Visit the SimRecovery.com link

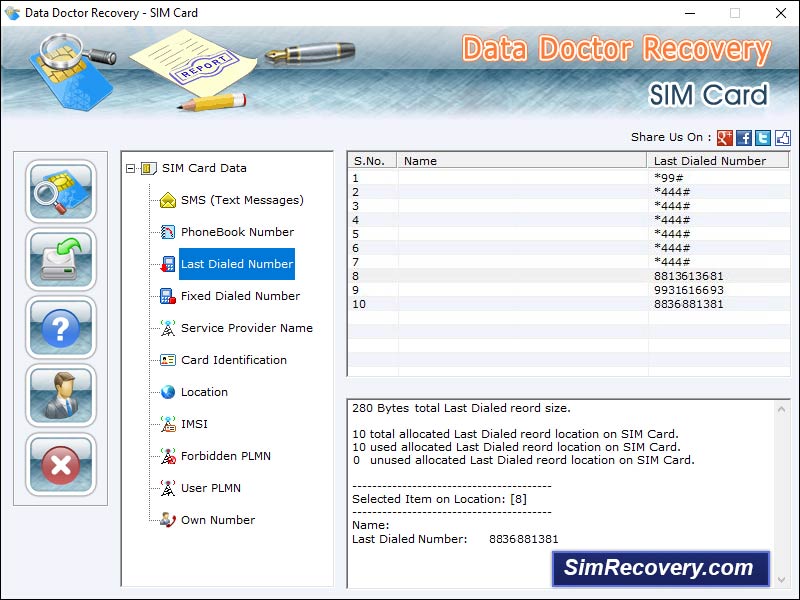pos(661,567)
